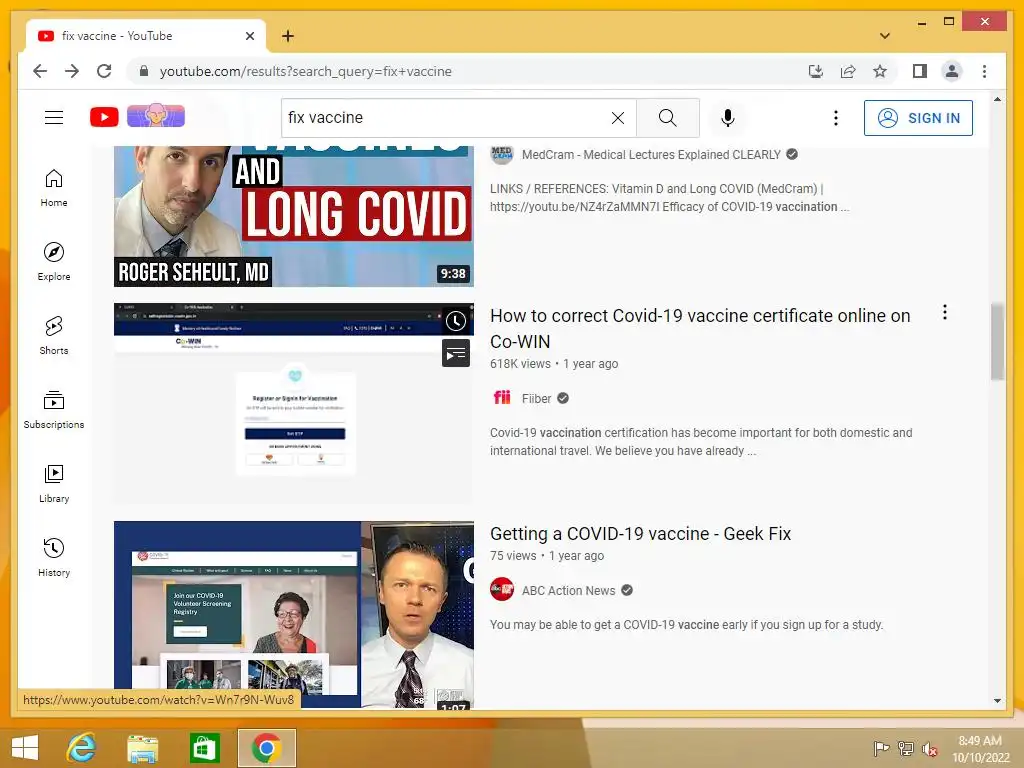Click the address bar URL
Viewport: 1024px width, 768px height.
306,71
